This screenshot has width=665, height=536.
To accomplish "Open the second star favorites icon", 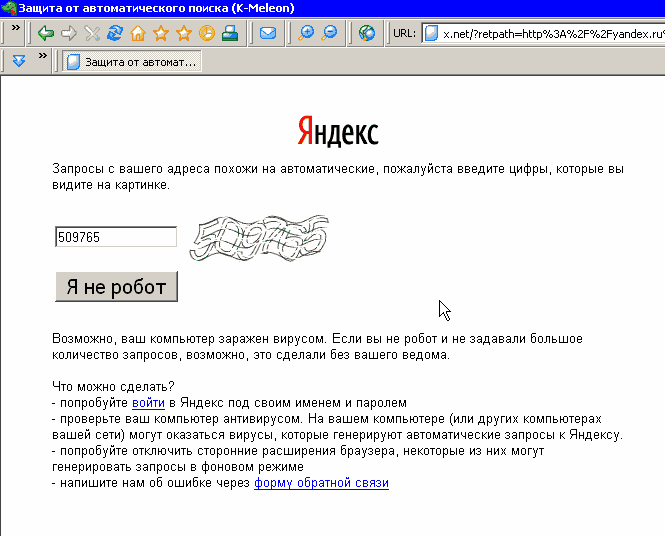I will (184, 33).
